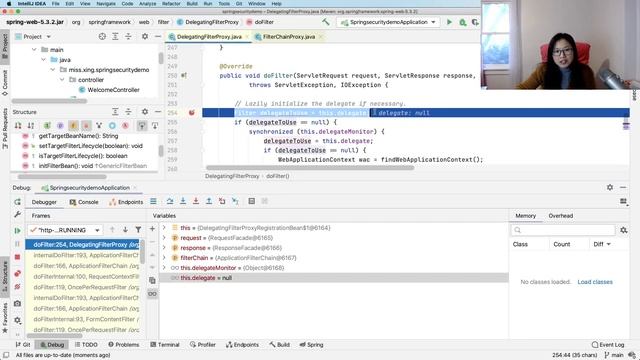Click the Step Into debugger icon

tap(183, 201)
